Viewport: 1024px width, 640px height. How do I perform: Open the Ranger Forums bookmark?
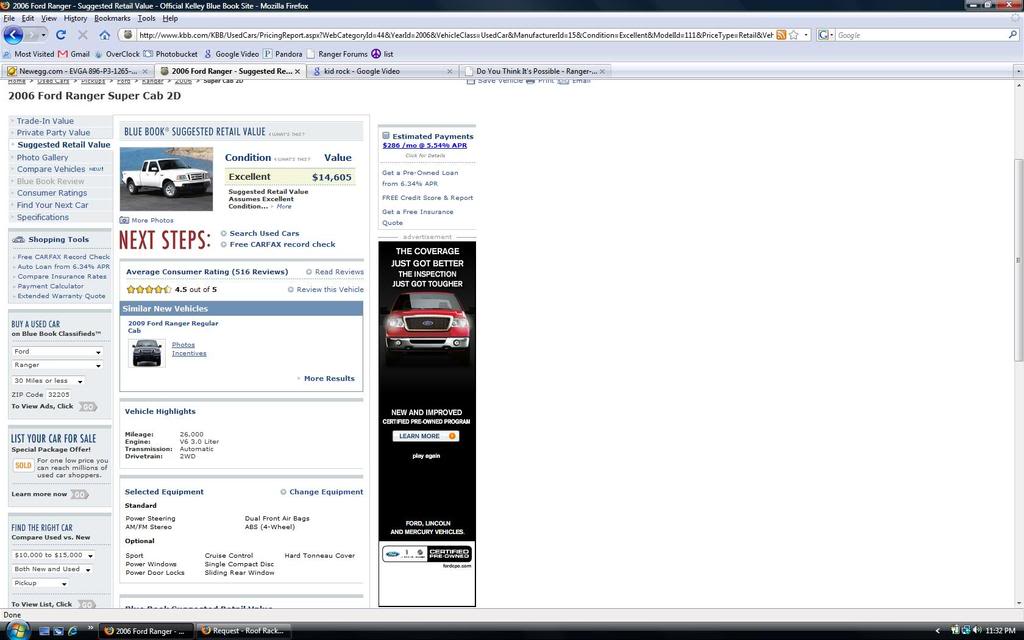coord(337,54)
